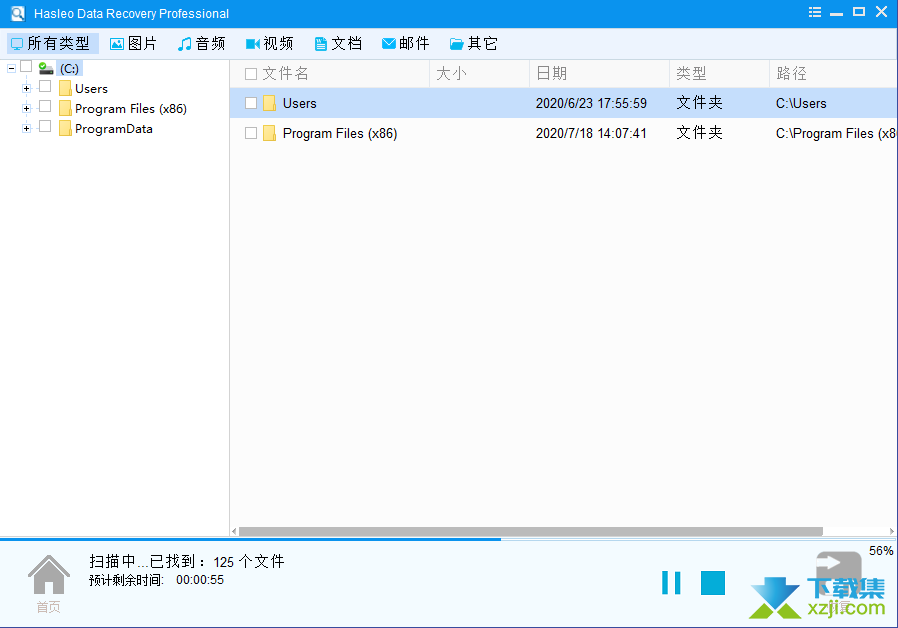This screenshot has height=628, width=898.
Task: Click Program Files (x86) name in file list
Action: [x=340, y=133]
